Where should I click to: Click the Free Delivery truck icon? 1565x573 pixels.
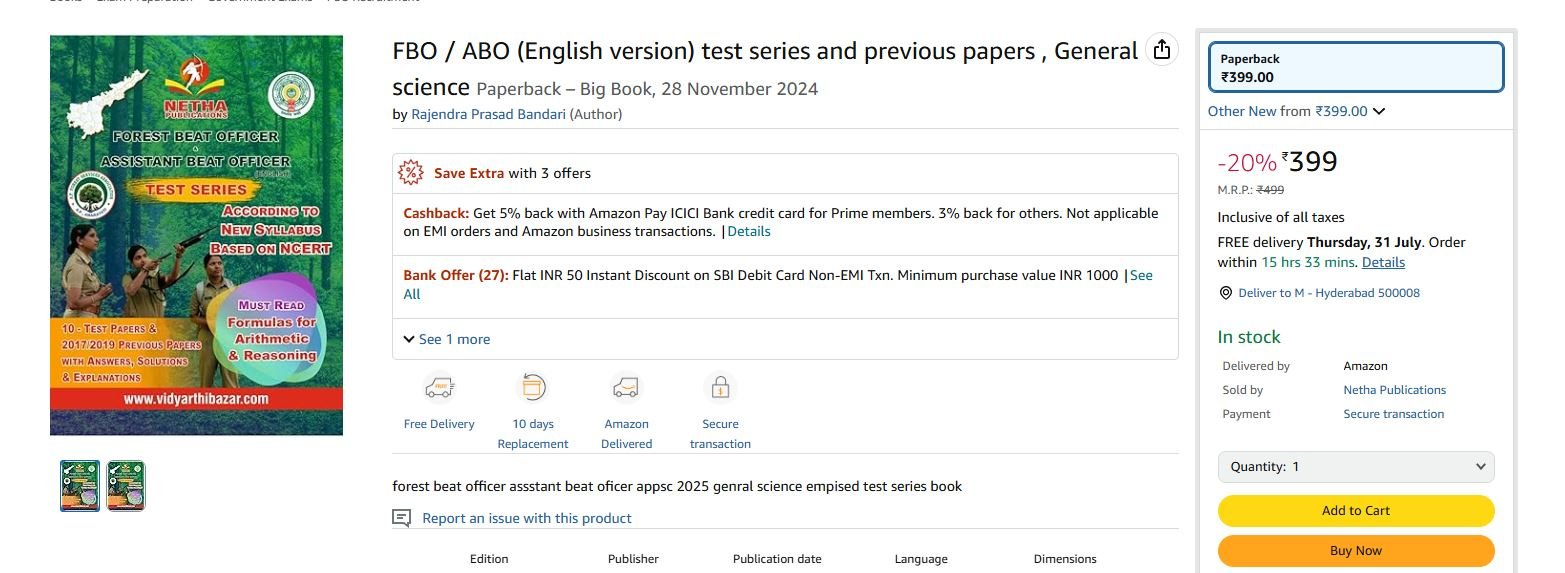439,387
